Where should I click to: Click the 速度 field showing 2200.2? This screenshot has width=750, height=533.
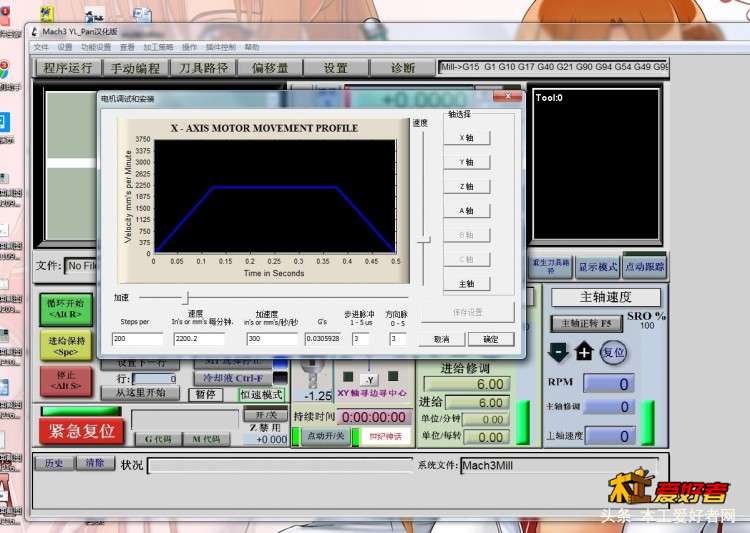[x=199, y=339]
